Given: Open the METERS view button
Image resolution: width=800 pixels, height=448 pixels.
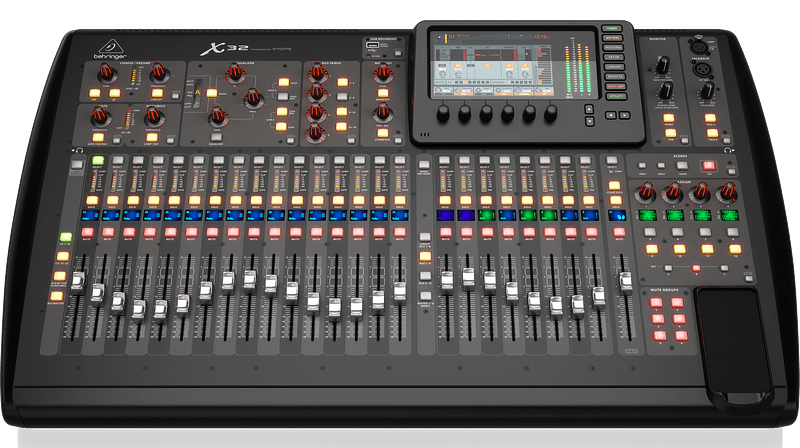Looking at the screenshot, I should (x=612, y=38).
